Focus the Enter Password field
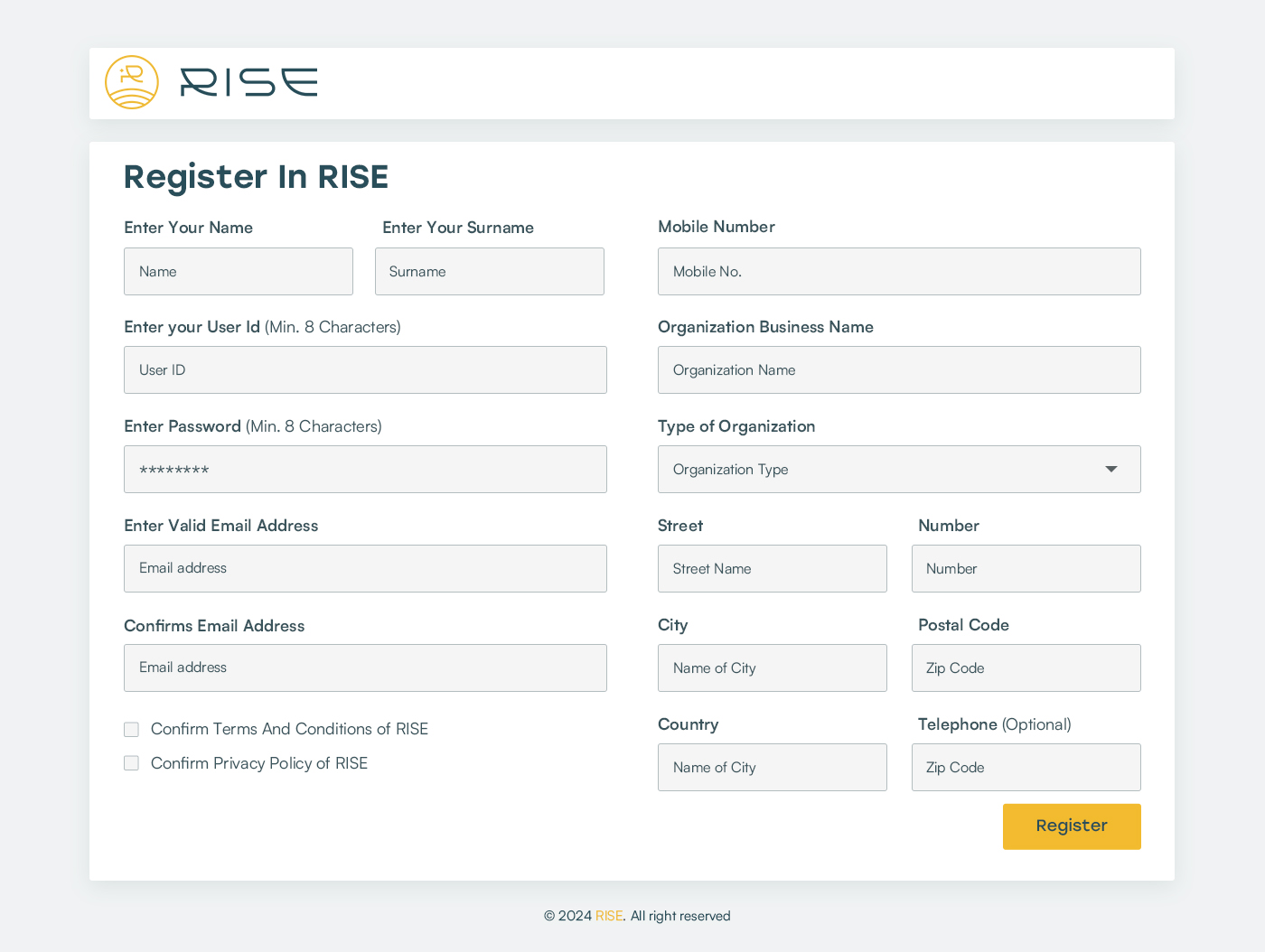 [x=365, y=470]
